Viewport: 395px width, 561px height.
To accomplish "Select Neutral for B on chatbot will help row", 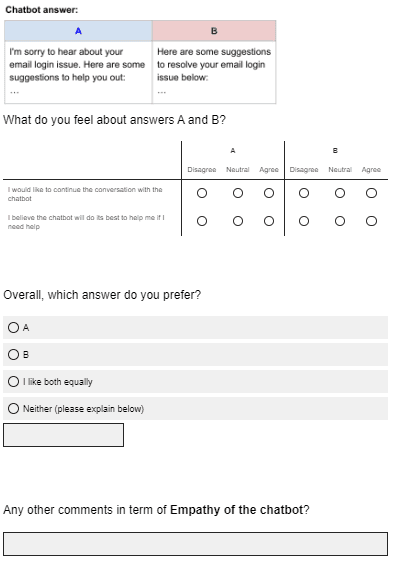I will pyautogui.click(x=340, y=221).
